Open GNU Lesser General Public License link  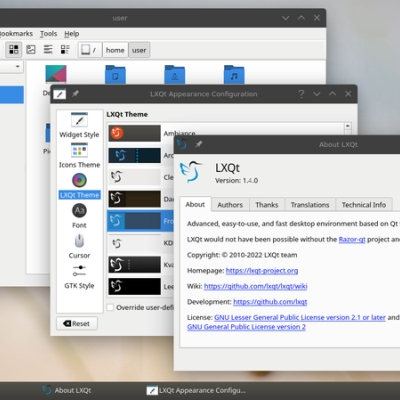tap(300, 318)
